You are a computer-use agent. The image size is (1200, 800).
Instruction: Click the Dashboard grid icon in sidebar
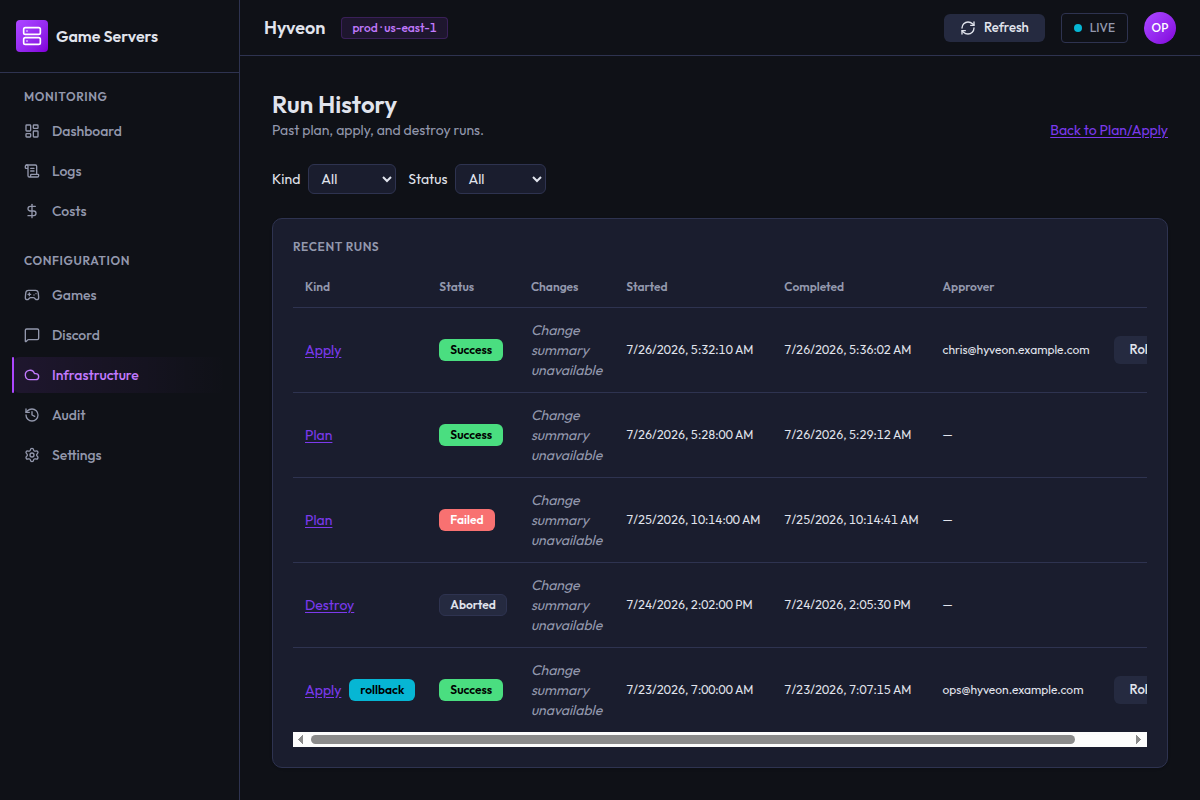[32, 131]
